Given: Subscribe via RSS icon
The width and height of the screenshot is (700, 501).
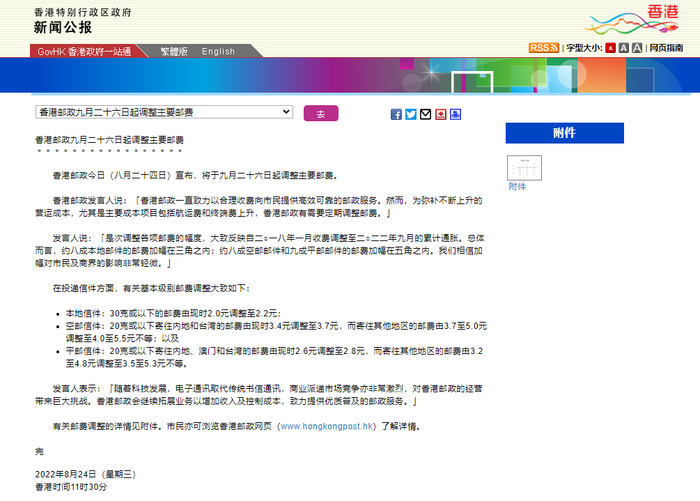Looking at the screenshot, I should 543,48.
